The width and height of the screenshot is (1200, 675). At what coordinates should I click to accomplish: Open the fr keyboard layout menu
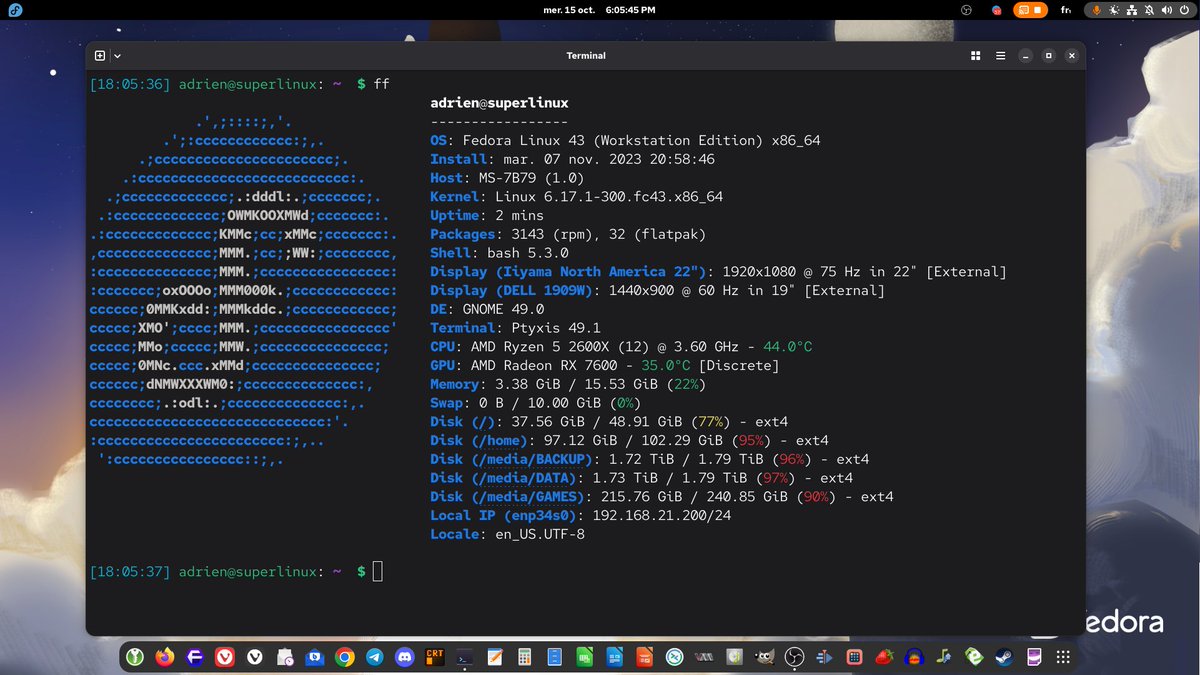point(1066,10)
